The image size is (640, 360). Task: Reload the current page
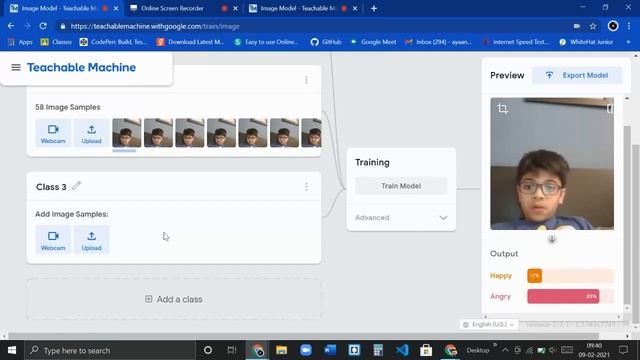coord(43,26)
